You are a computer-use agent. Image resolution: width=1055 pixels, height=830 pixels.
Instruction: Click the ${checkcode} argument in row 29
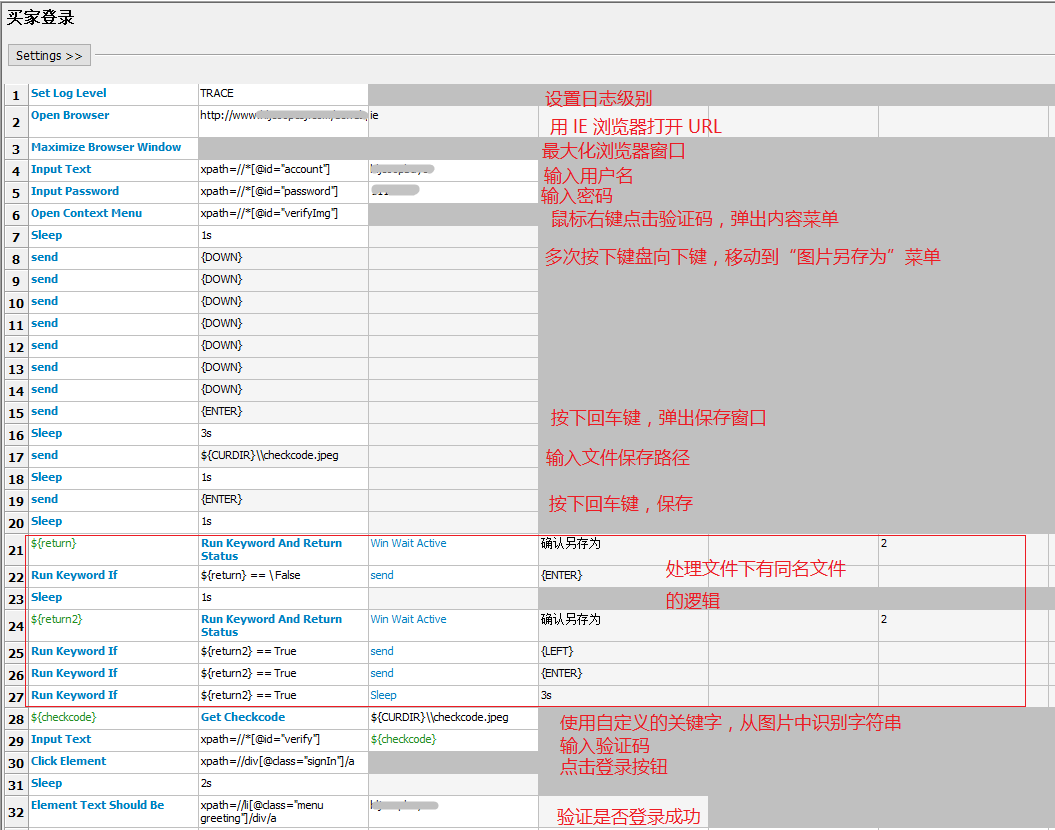pos(453,740)
